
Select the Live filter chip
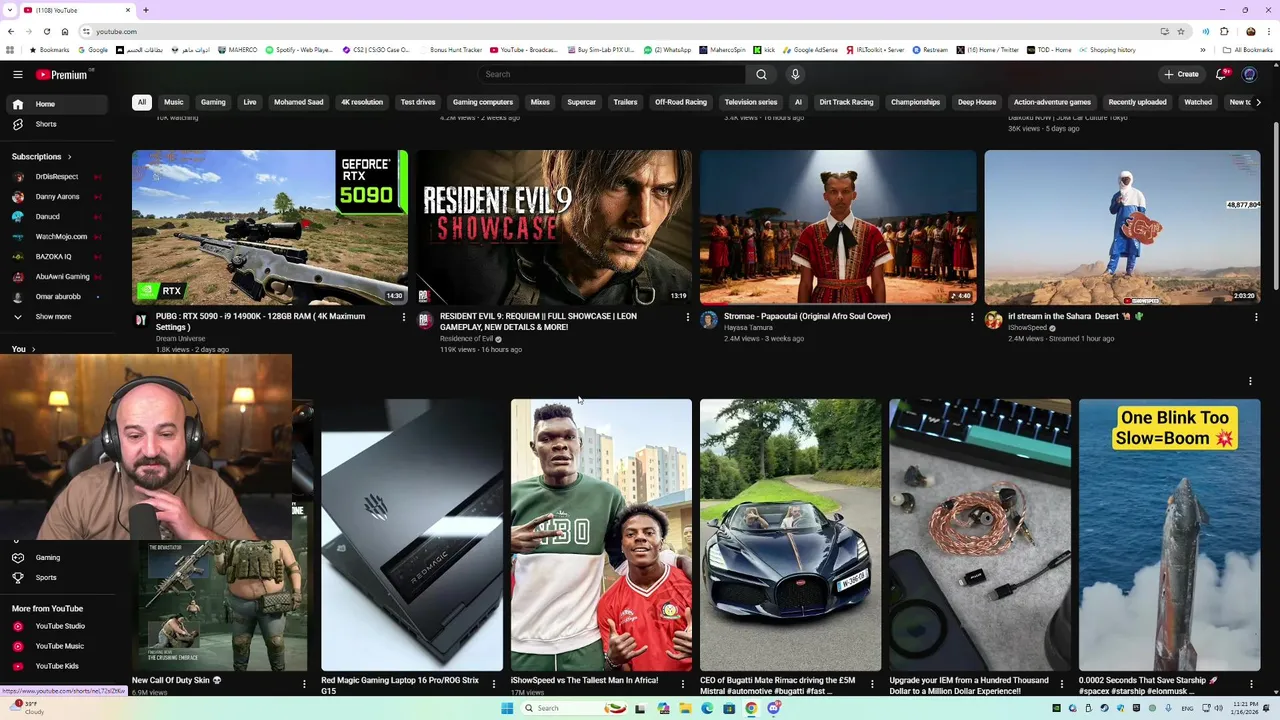pyautogui.click(x=250, y=102)
